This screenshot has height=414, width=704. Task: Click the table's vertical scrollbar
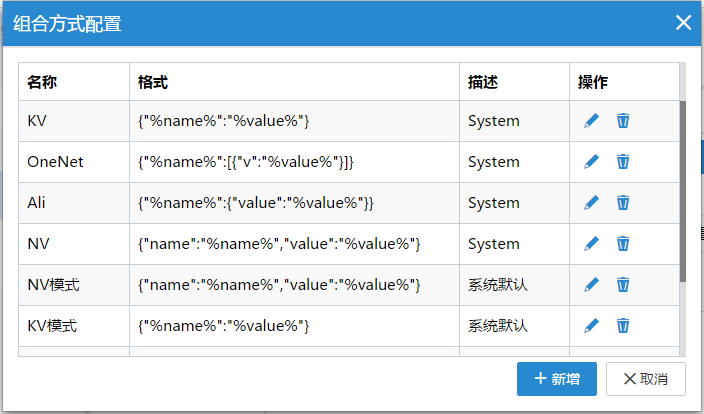coord(683,190)
